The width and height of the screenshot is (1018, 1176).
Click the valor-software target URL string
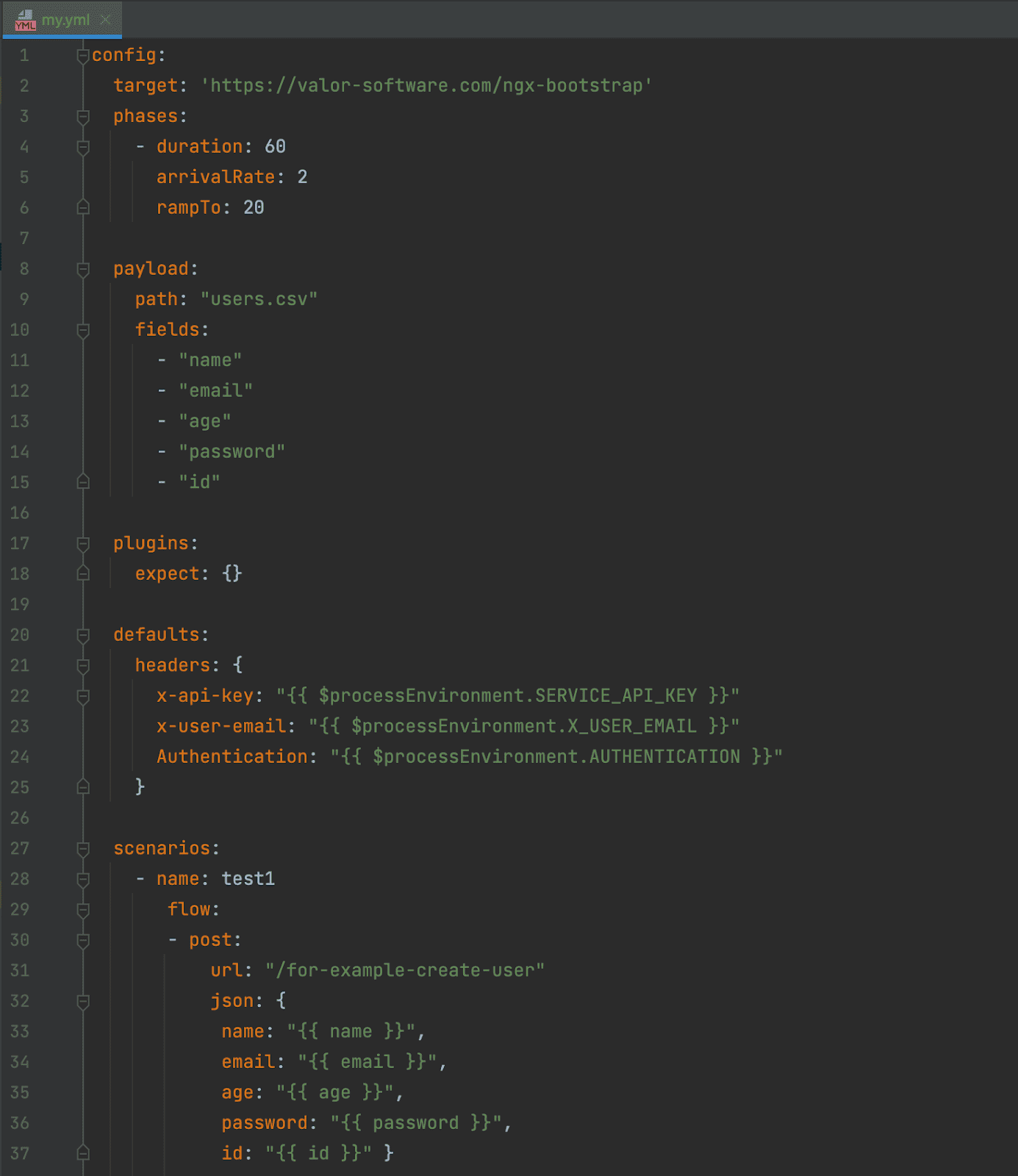click(x=426, y=86)
